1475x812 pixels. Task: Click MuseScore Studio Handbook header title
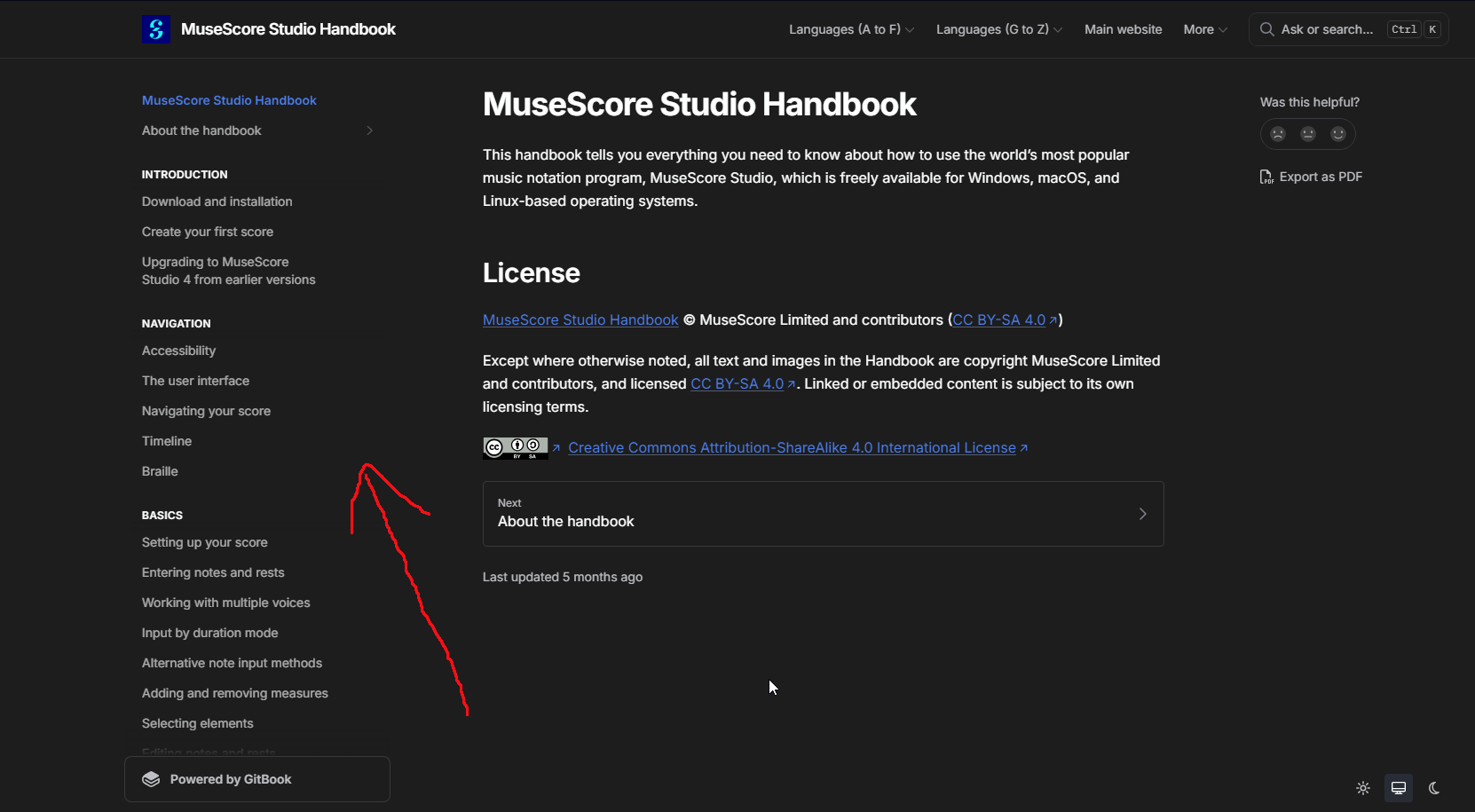pos(288,29)
